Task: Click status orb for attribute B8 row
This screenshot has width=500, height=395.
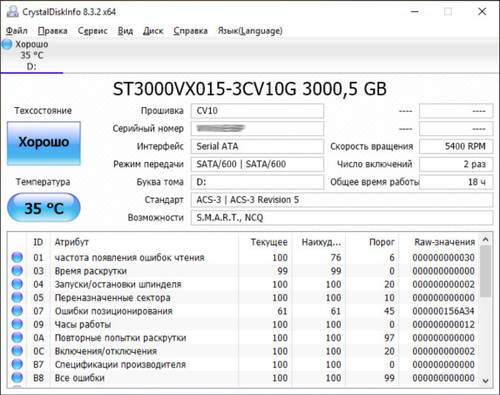Action: [x=17, y=377]
